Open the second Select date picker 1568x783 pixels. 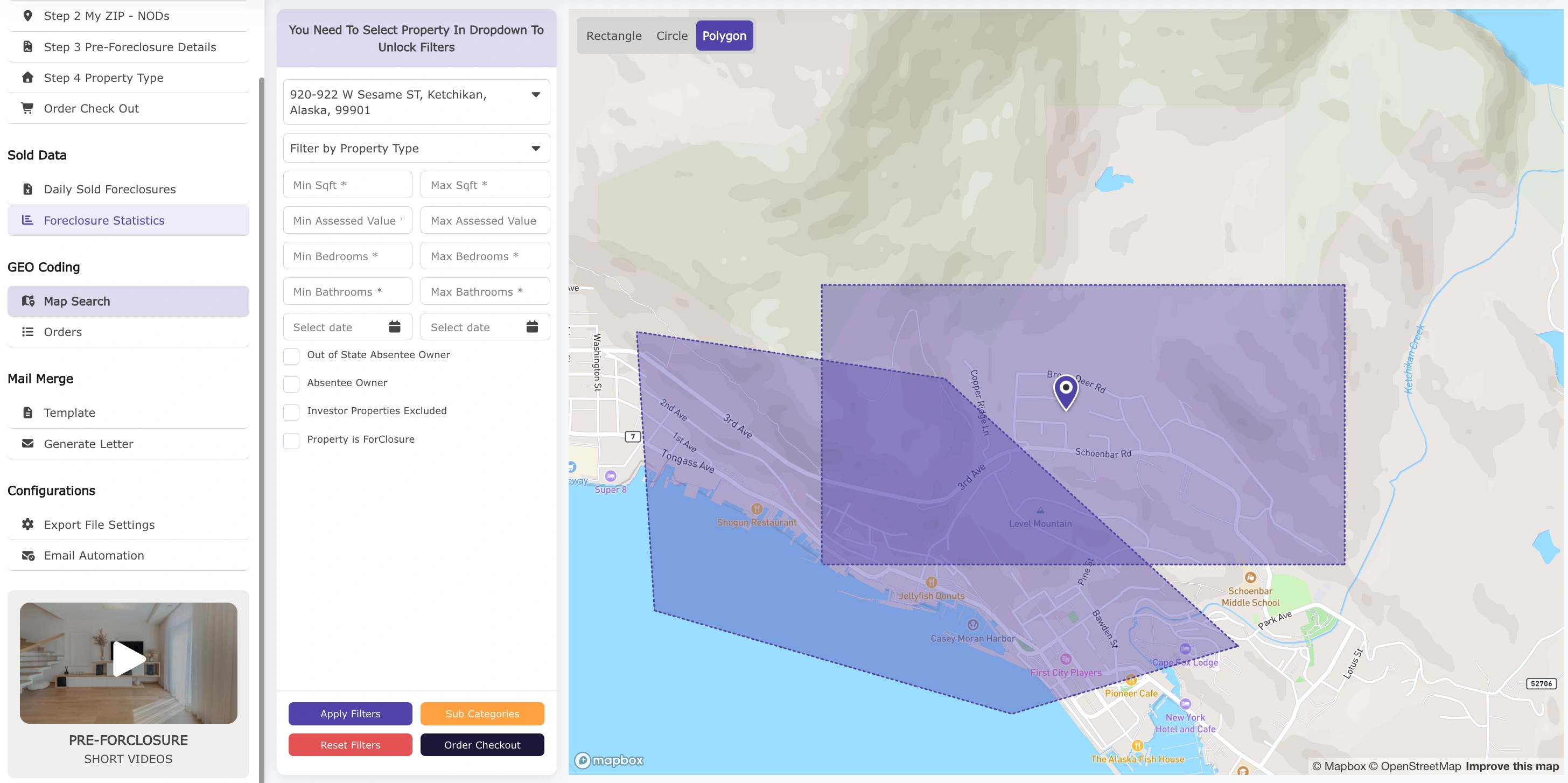532,326
